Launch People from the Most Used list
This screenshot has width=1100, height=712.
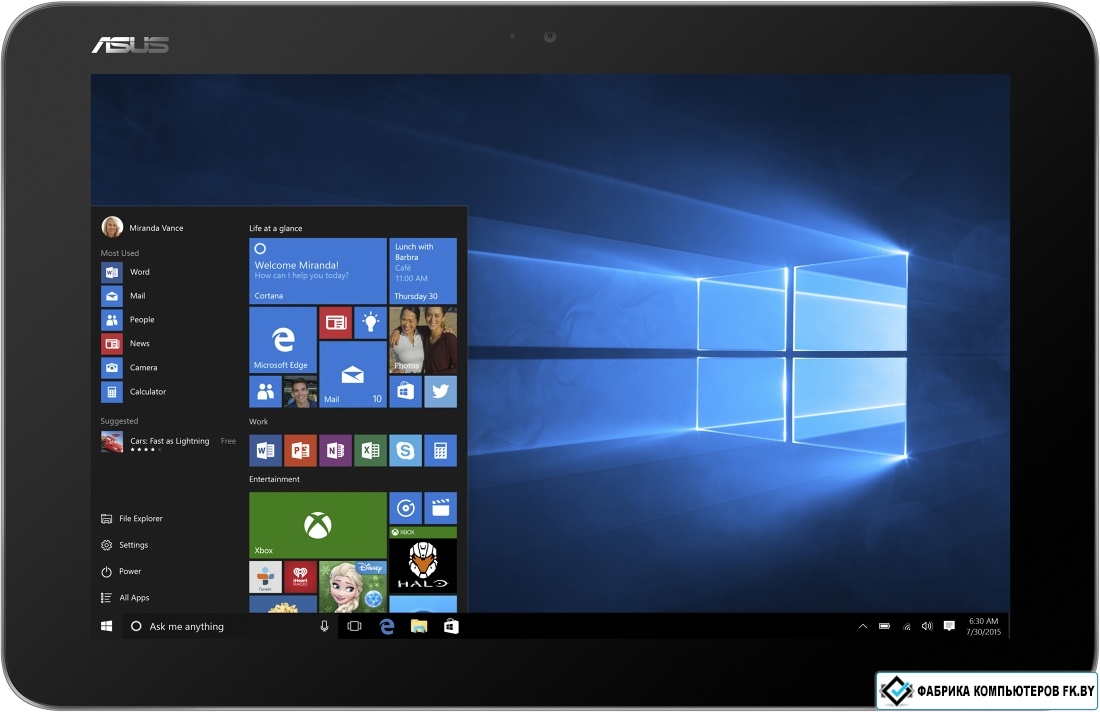(128, 320)
